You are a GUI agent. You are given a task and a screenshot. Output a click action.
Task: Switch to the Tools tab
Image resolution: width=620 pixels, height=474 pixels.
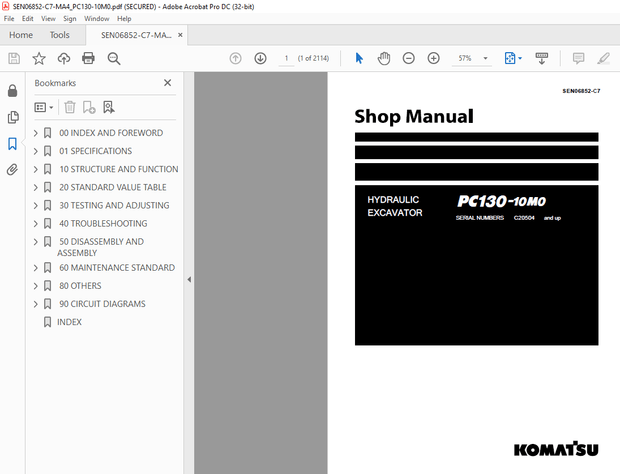tap(60, 35)
